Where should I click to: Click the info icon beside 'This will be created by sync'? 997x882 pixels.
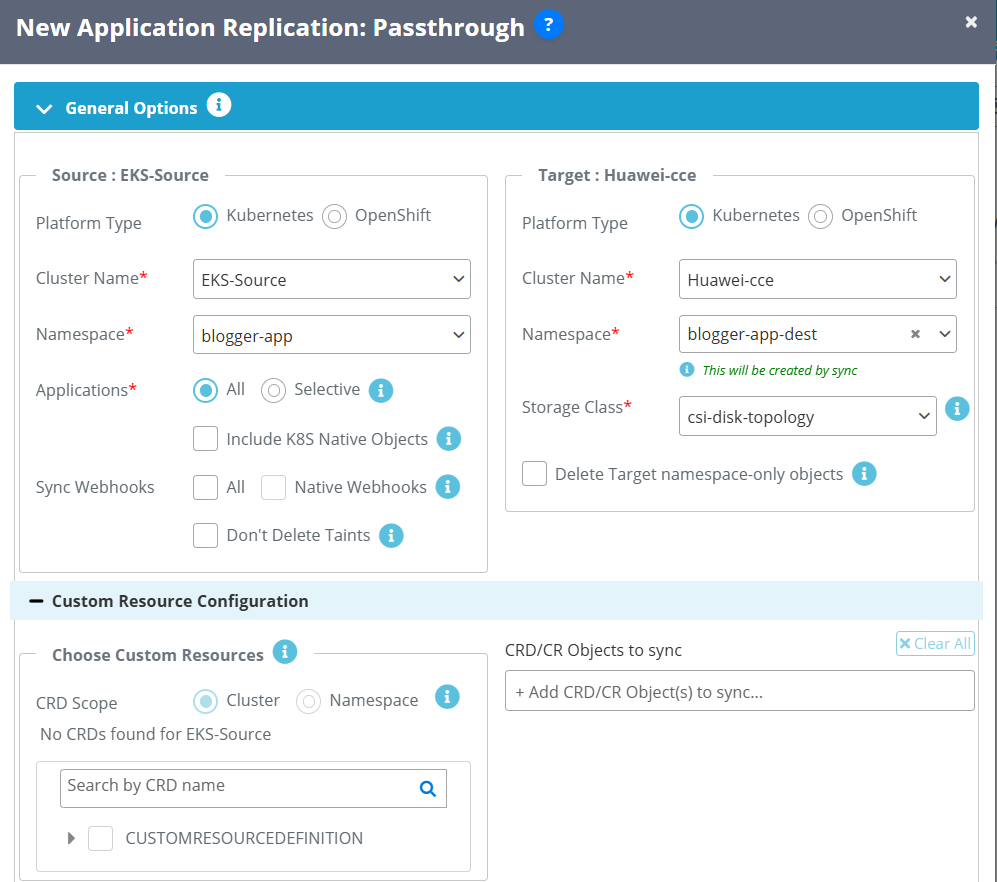(x=687, y=369)
